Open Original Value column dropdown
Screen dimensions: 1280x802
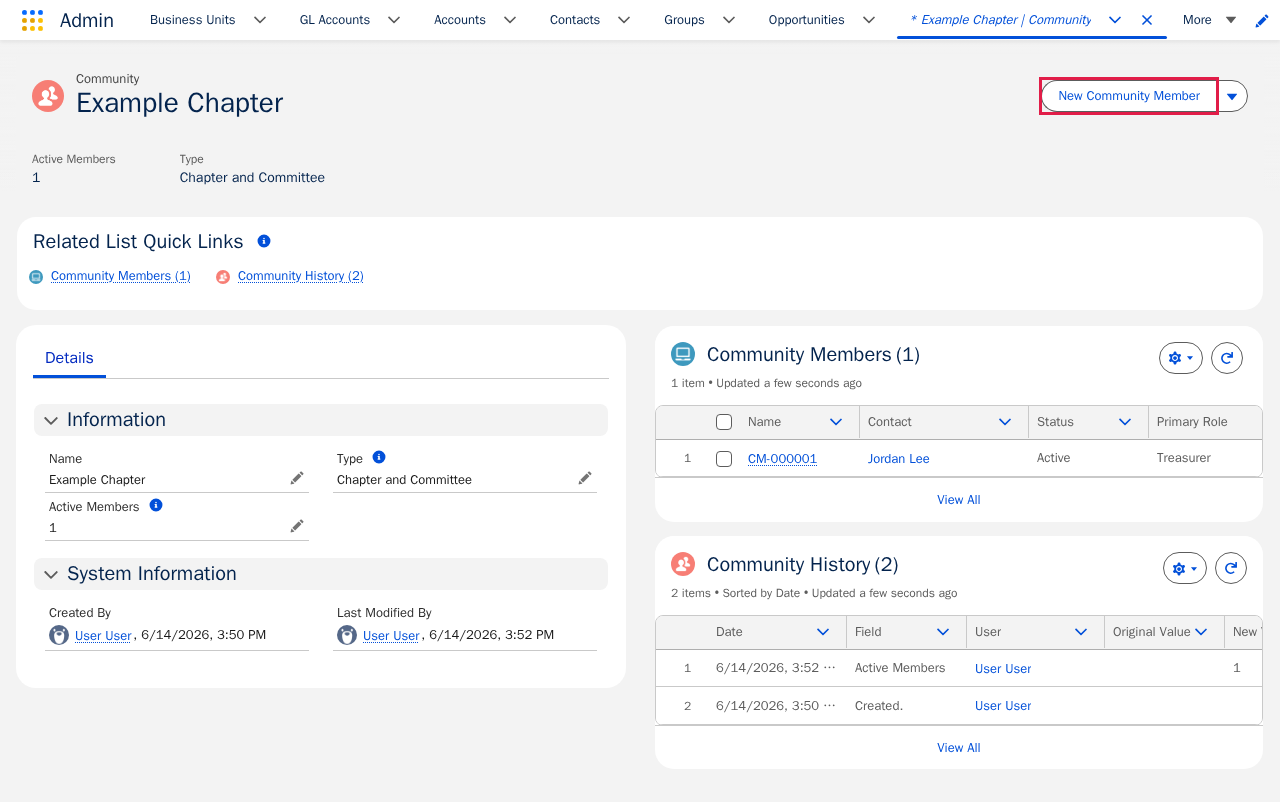tap(1201, 632)
